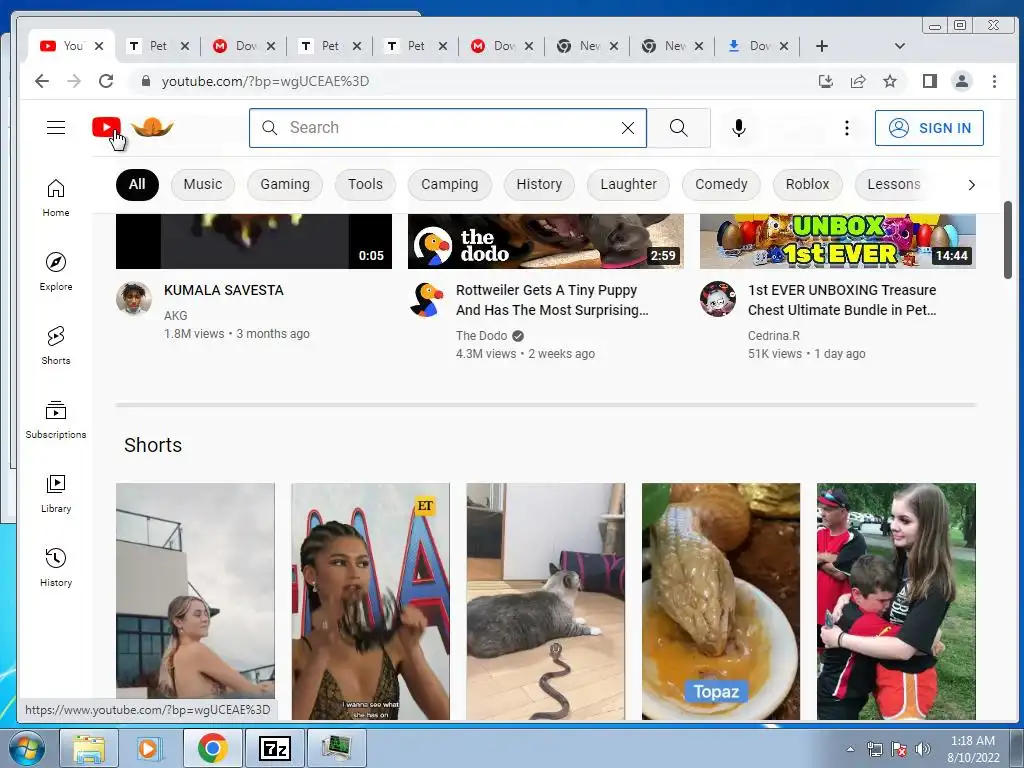Open the Chrome three-dot menu
The image size is (1024, 768).
994,81
